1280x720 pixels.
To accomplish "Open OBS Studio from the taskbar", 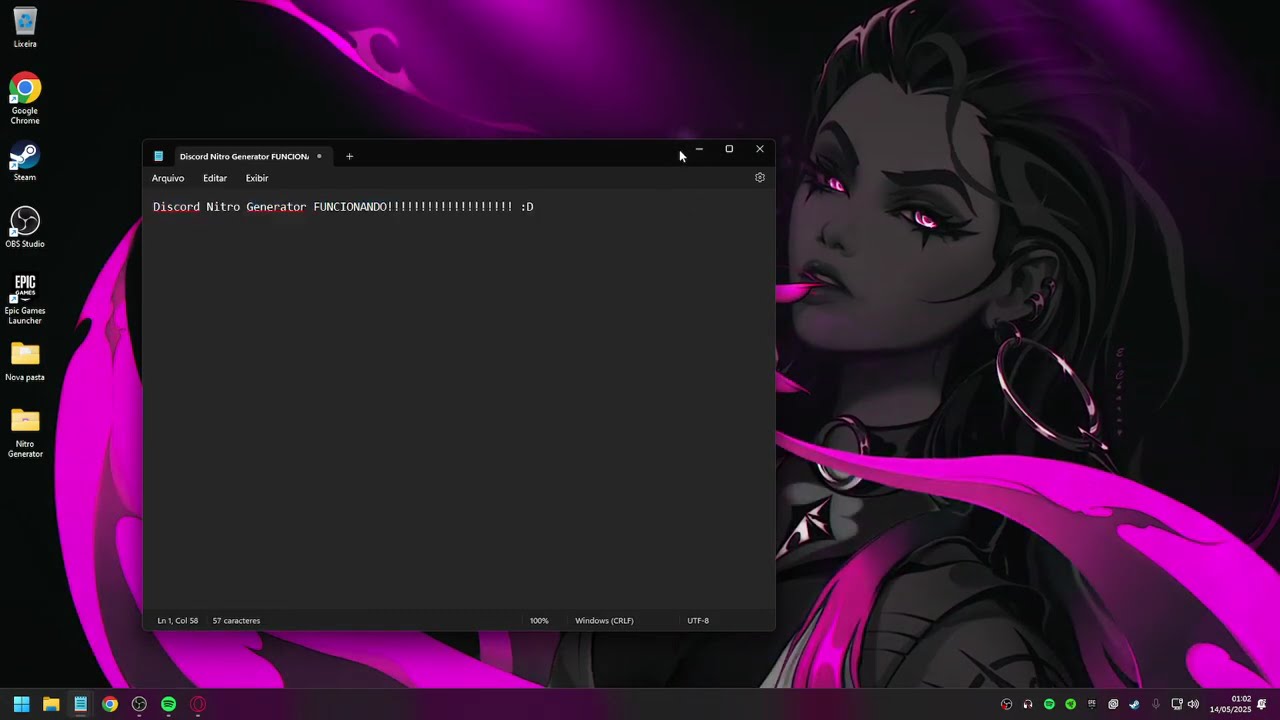I will tap(139, 704).
